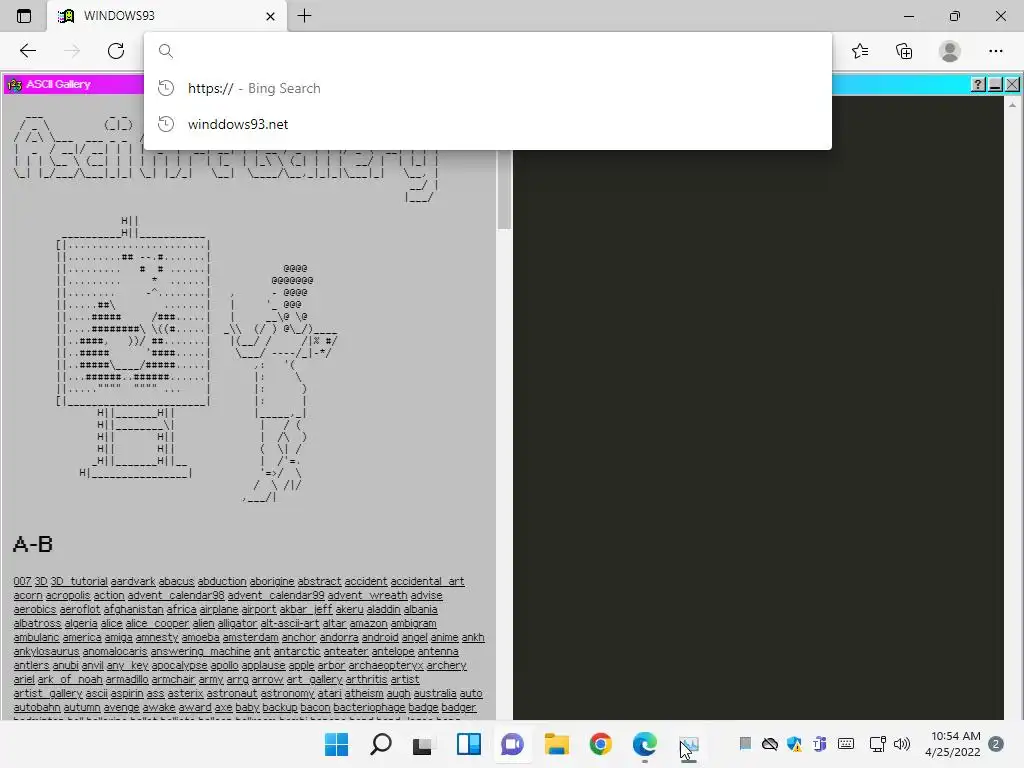This screenshot has width=1024, height=768.
Task: Choose the 'https:// - Bing Search' suggestion
Action: [x=487, y=88]
